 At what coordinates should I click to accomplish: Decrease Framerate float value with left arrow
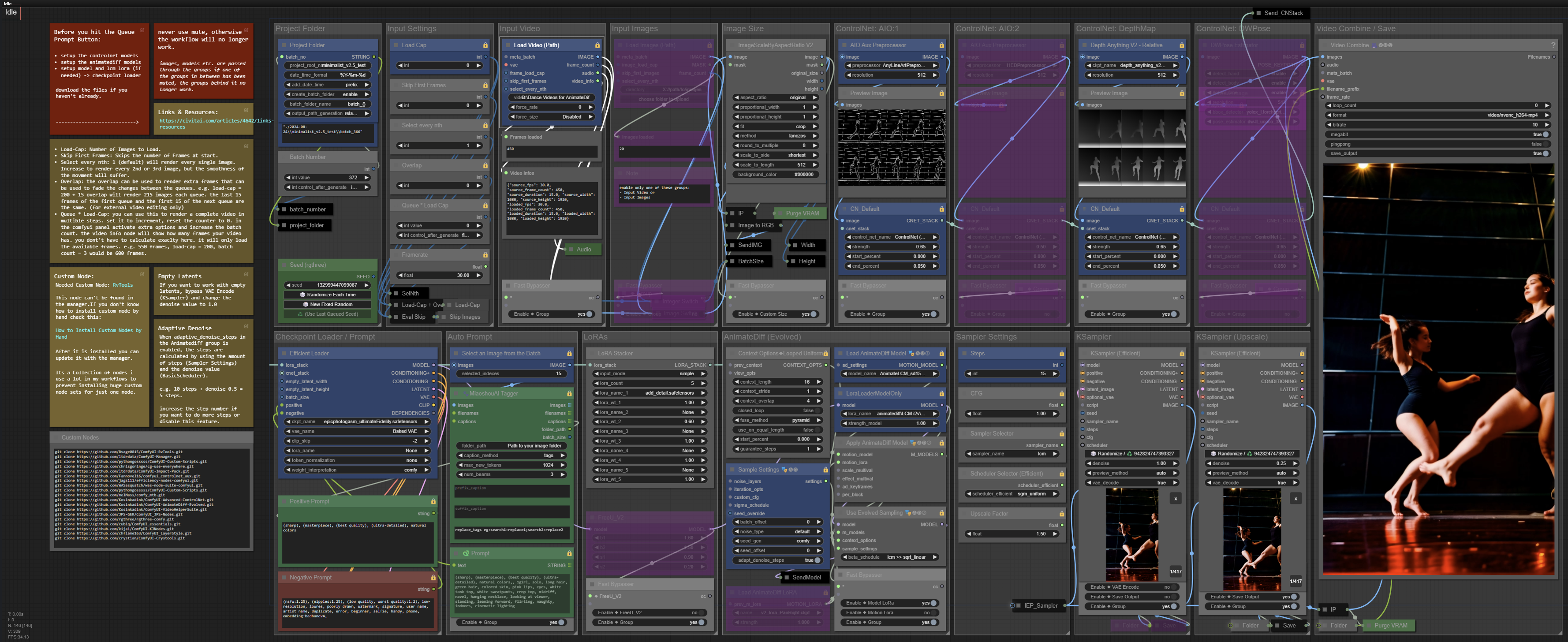point(400,275)
